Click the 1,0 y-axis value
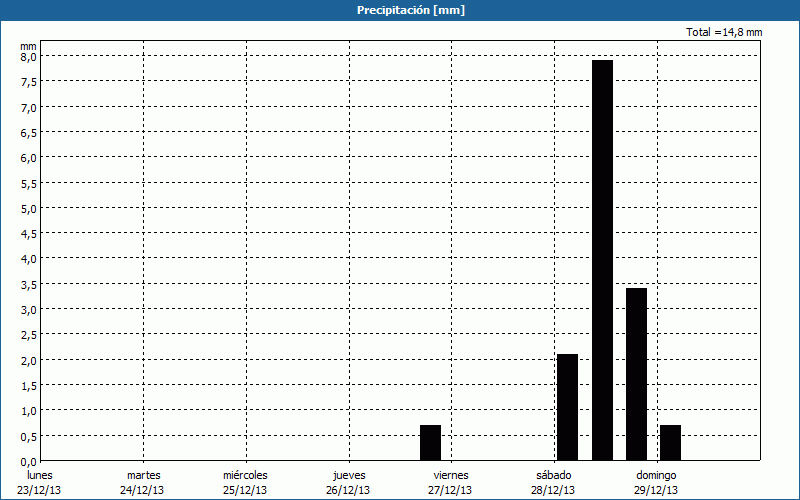This screenshot has width=800, height=500. point(29,411)
